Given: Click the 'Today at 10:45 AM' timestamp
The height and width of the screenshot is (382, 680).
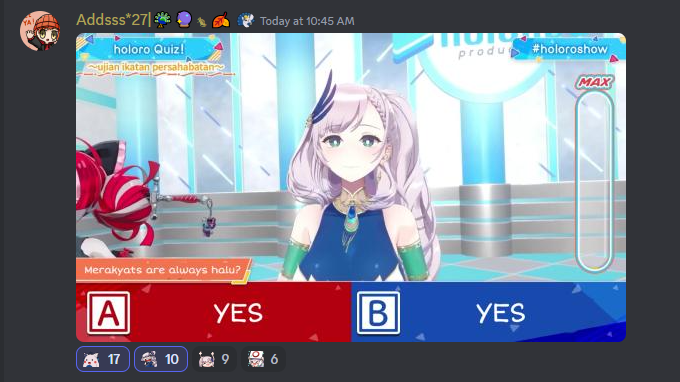Looking at the screenshot, I should (x=307, y=21).
